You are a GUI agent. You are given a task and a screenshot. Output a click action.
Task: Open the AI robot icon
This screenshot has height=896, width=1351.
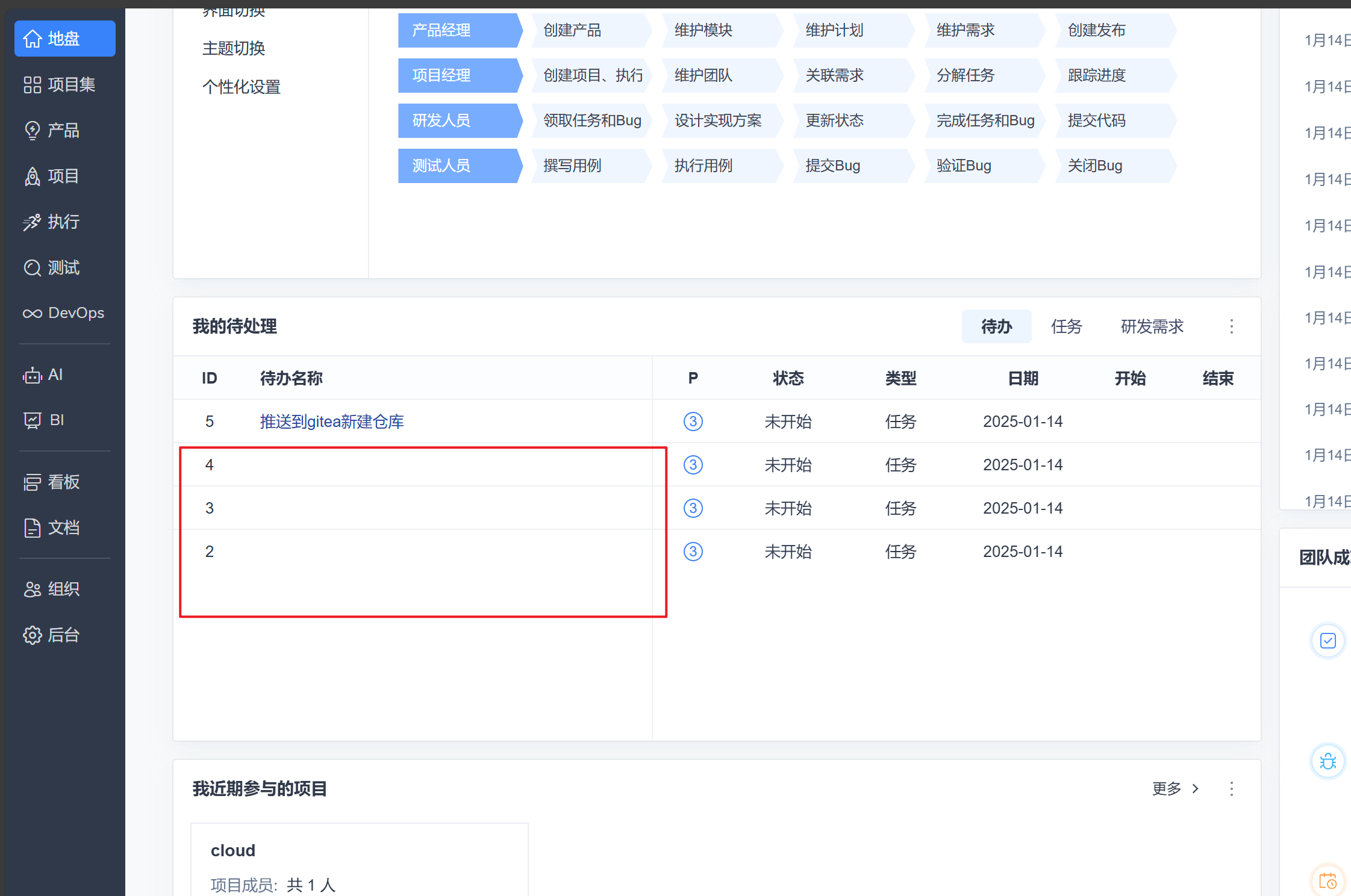click(33, 375)
